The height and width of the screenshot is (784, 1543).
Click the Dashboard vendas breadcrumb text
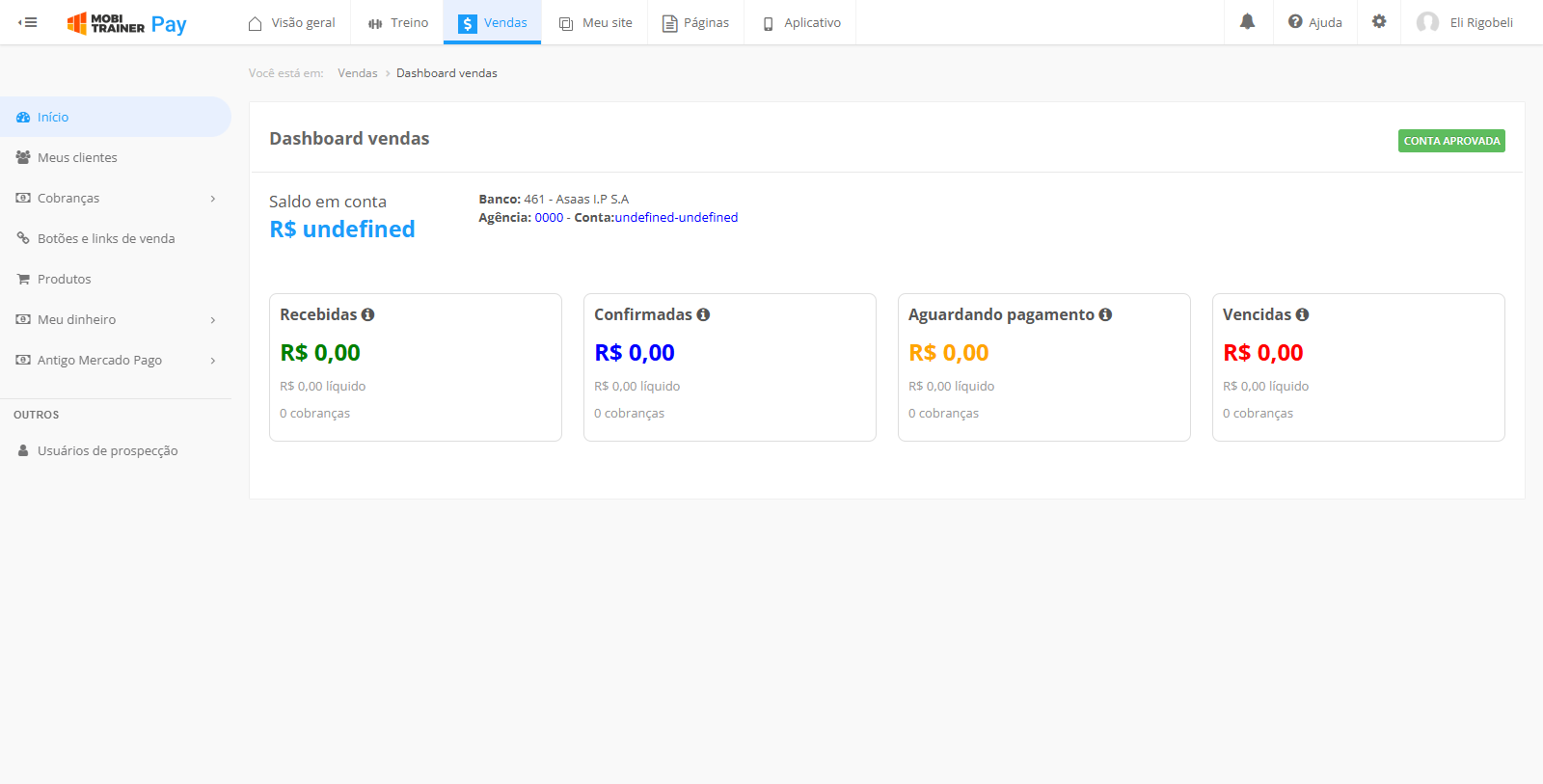[447, 73]
